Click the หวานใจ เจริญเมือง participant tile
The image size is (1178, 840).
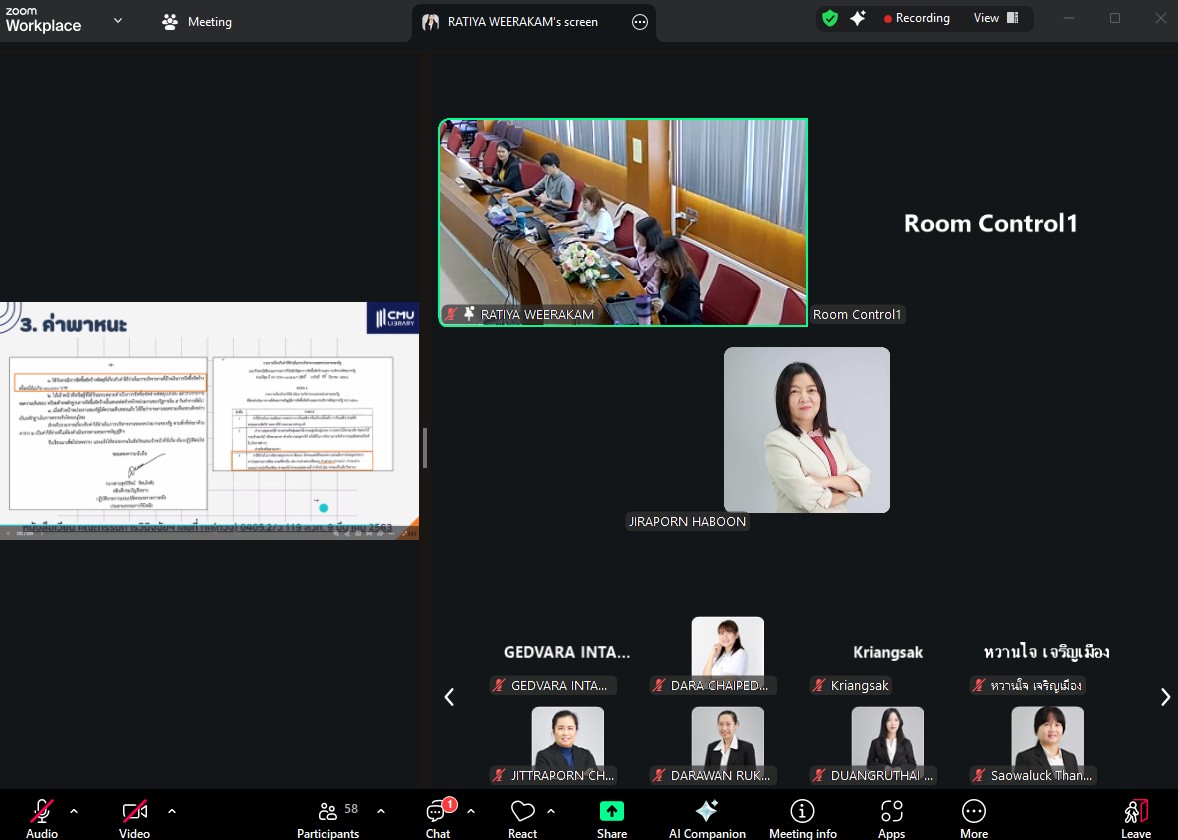1047,655
